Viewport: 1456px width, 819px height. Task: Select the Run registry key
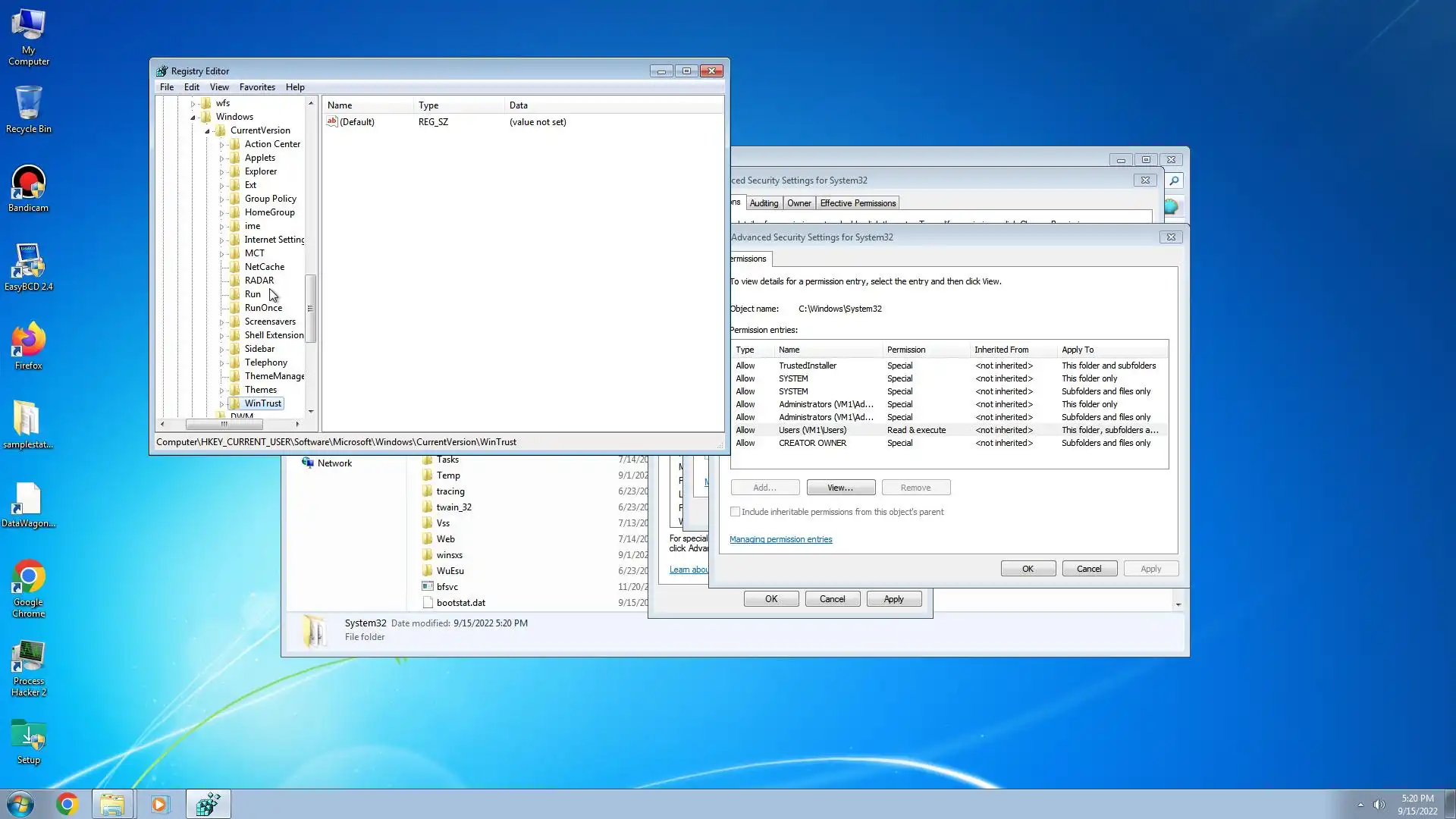(x=253, y=294)
